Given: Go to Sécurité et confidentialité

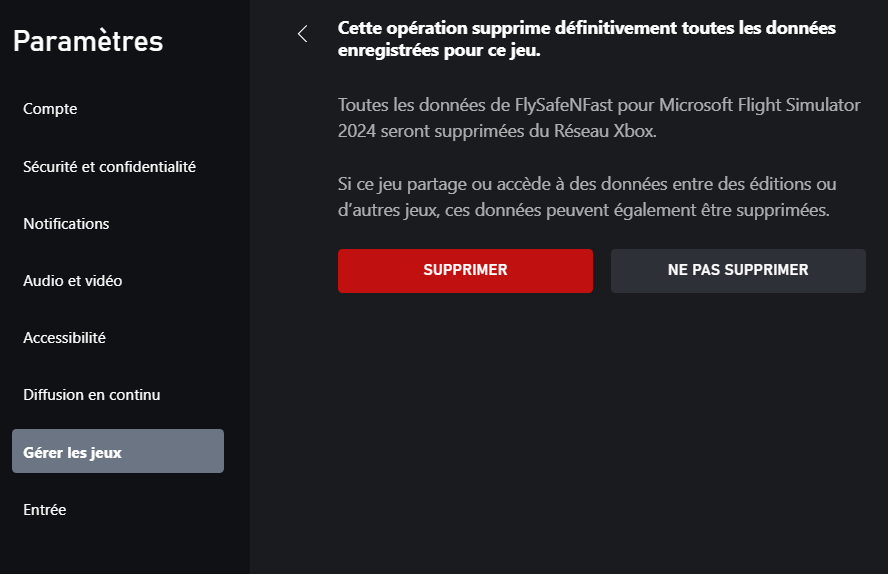Looking at the screenshot, I should tap(109, 166).
